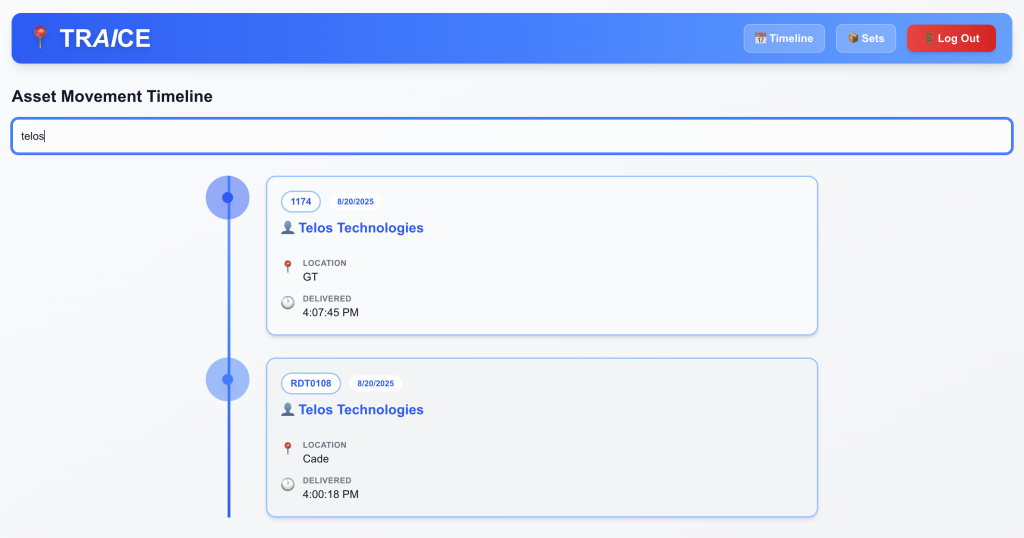Click the location pin icon beside Cade
Viewport: 1024px width, 538px height.
[x=288, y=449]
